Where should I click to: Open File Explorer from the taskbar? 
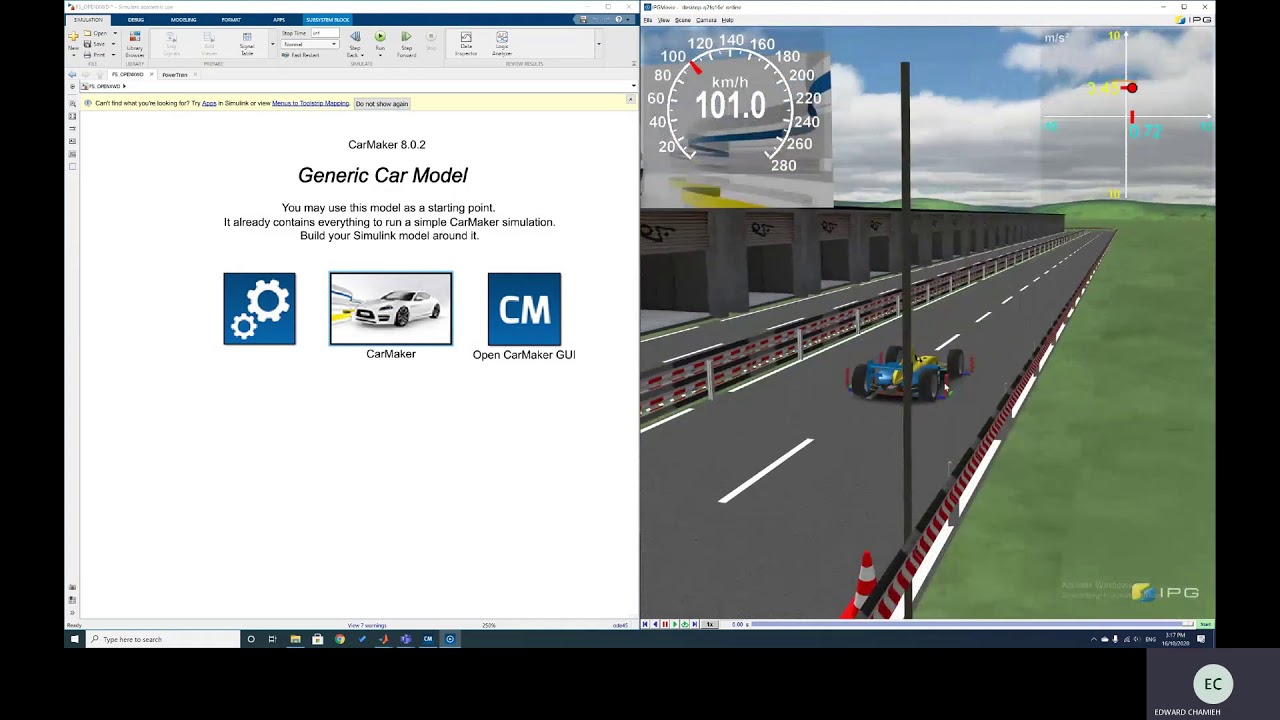[295, 639]
